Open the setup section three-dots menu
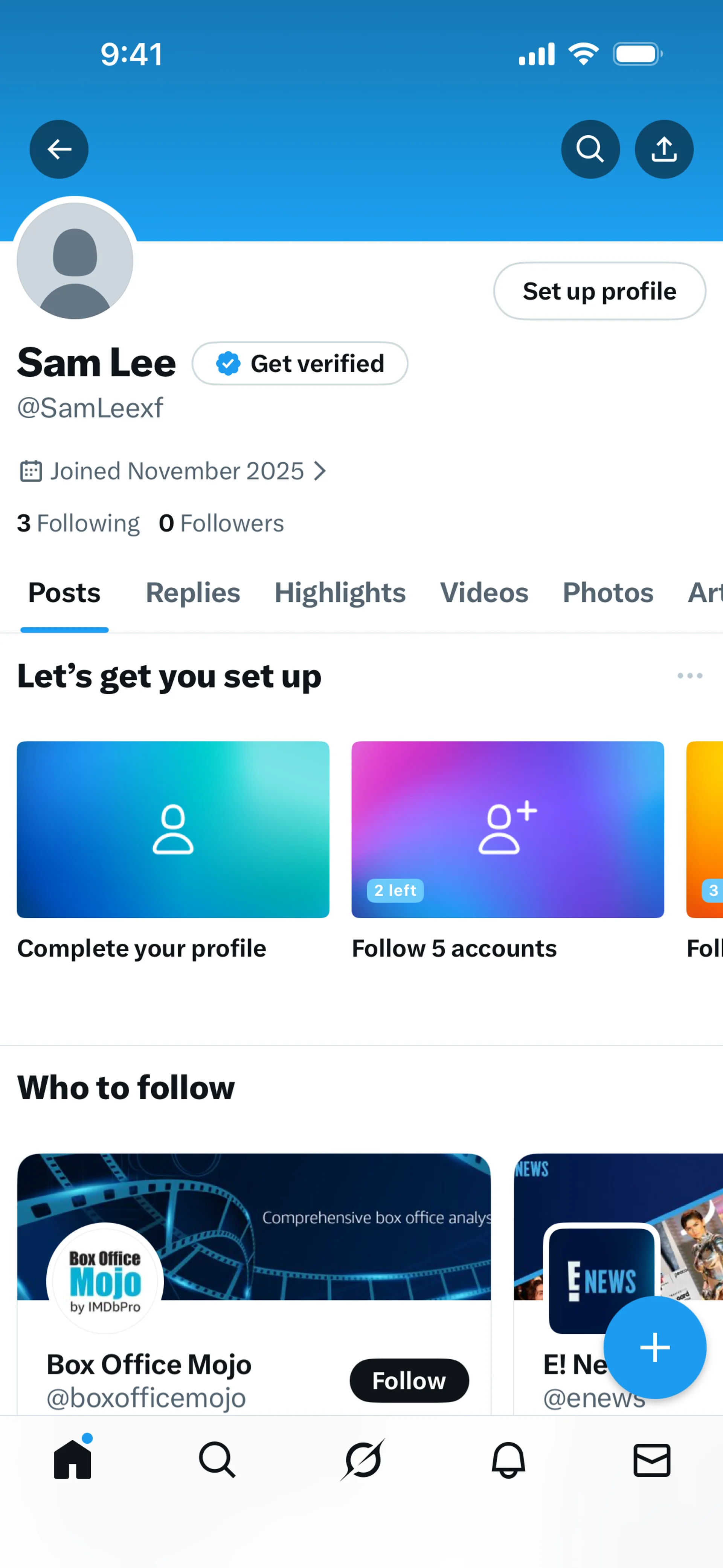Viewport: 723px width, 1568px height. point(689,675)
